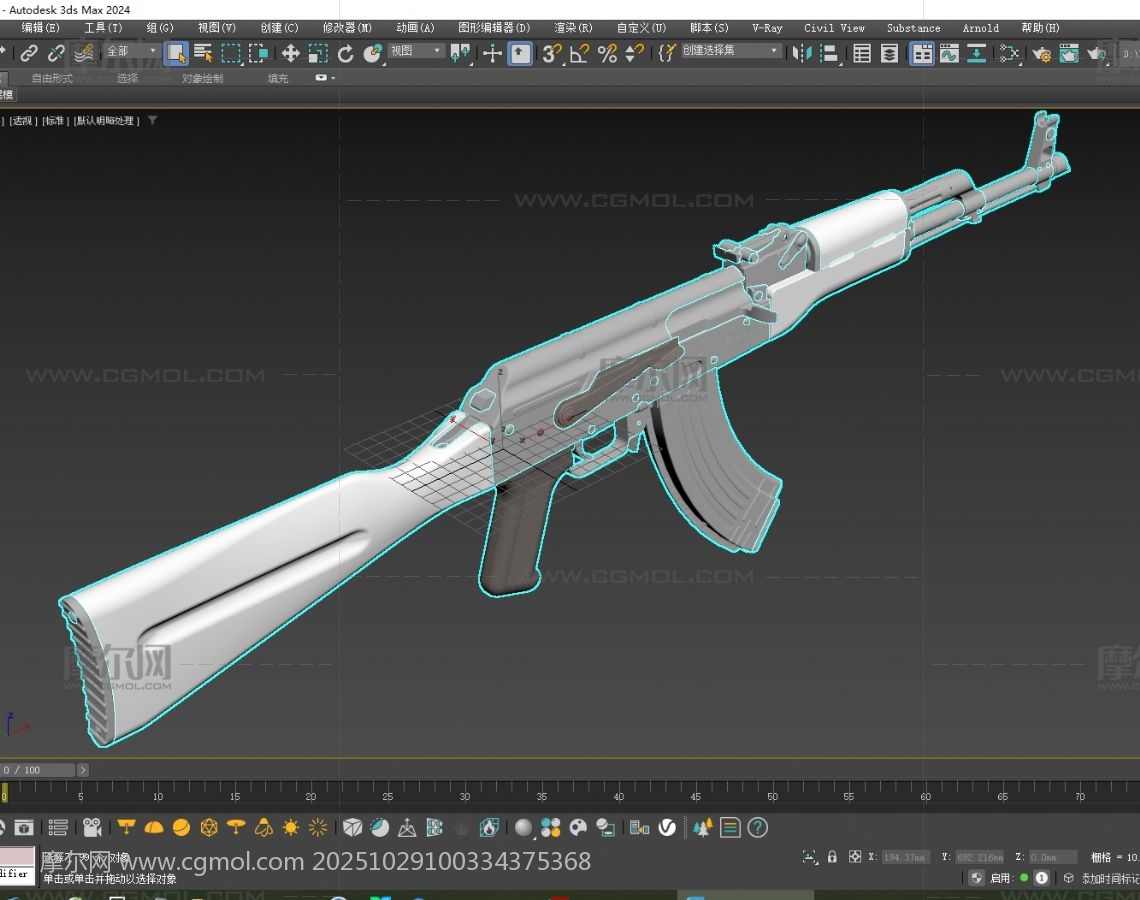Toggle Percent Snap
This screenshot has width=1140, height=900.
[x=607, y=54]
